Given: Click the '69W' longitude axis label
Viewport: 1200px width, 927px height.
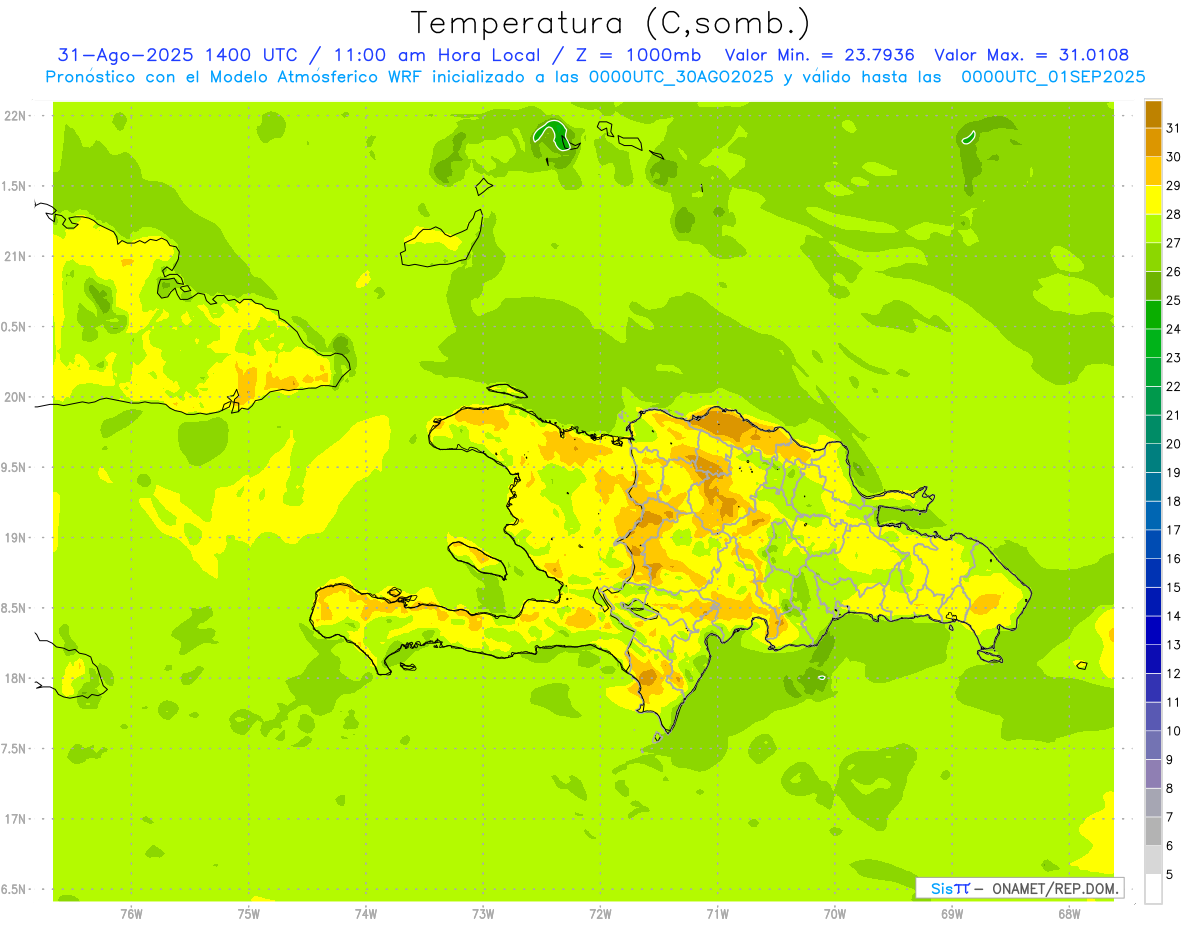Looking at the screenshot, I should pos(952,914).
